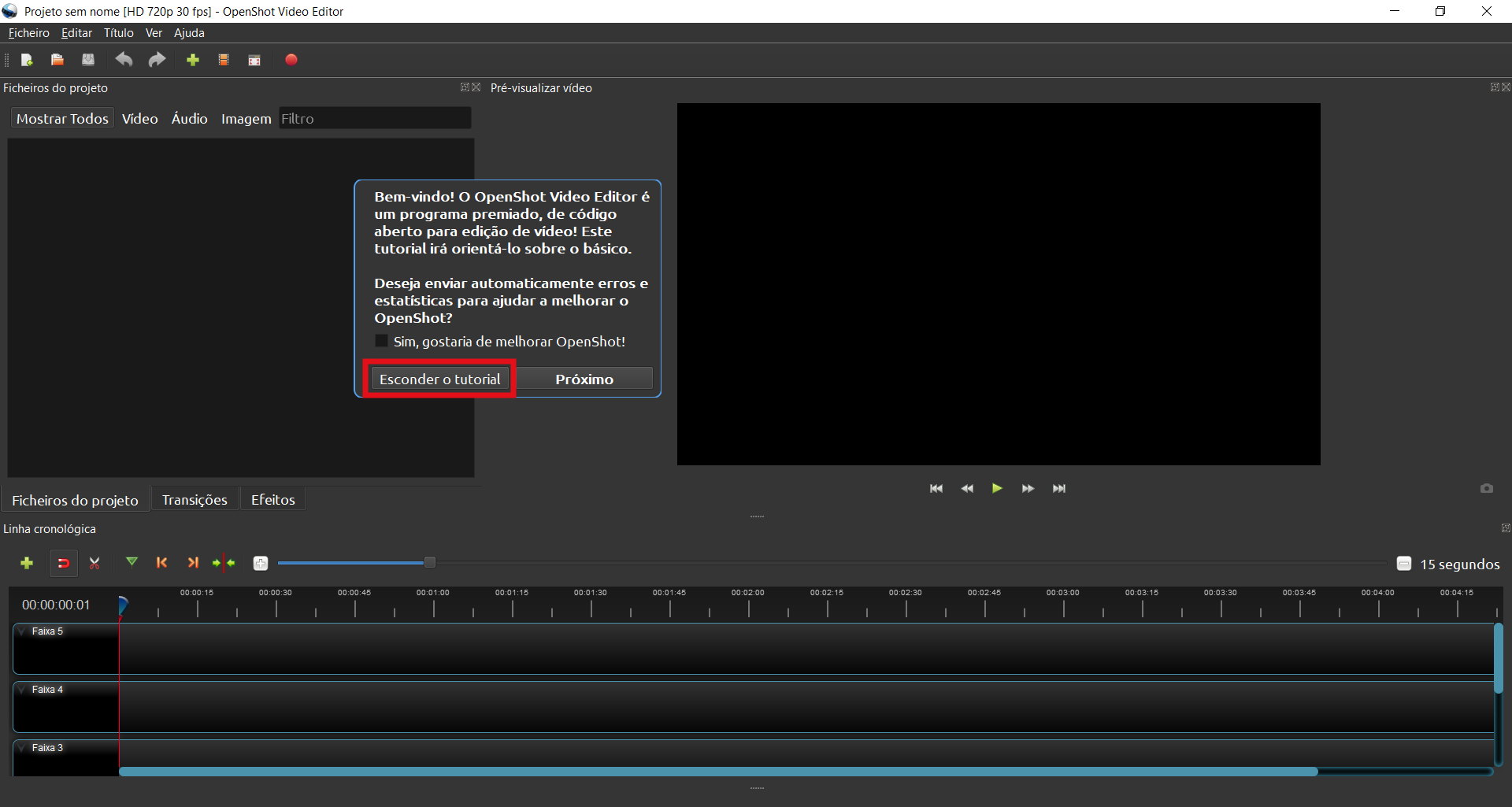1512x807 pixels.
Task: Play the video preview
Action: coord(997,488)
